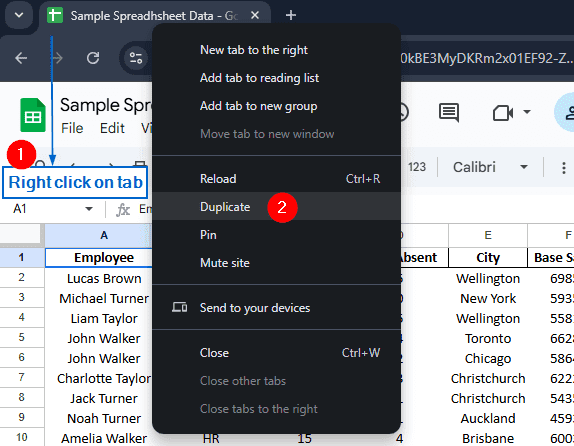574x446 pixels.
Task: Choose New tab to the right
Action: point(276,50)
